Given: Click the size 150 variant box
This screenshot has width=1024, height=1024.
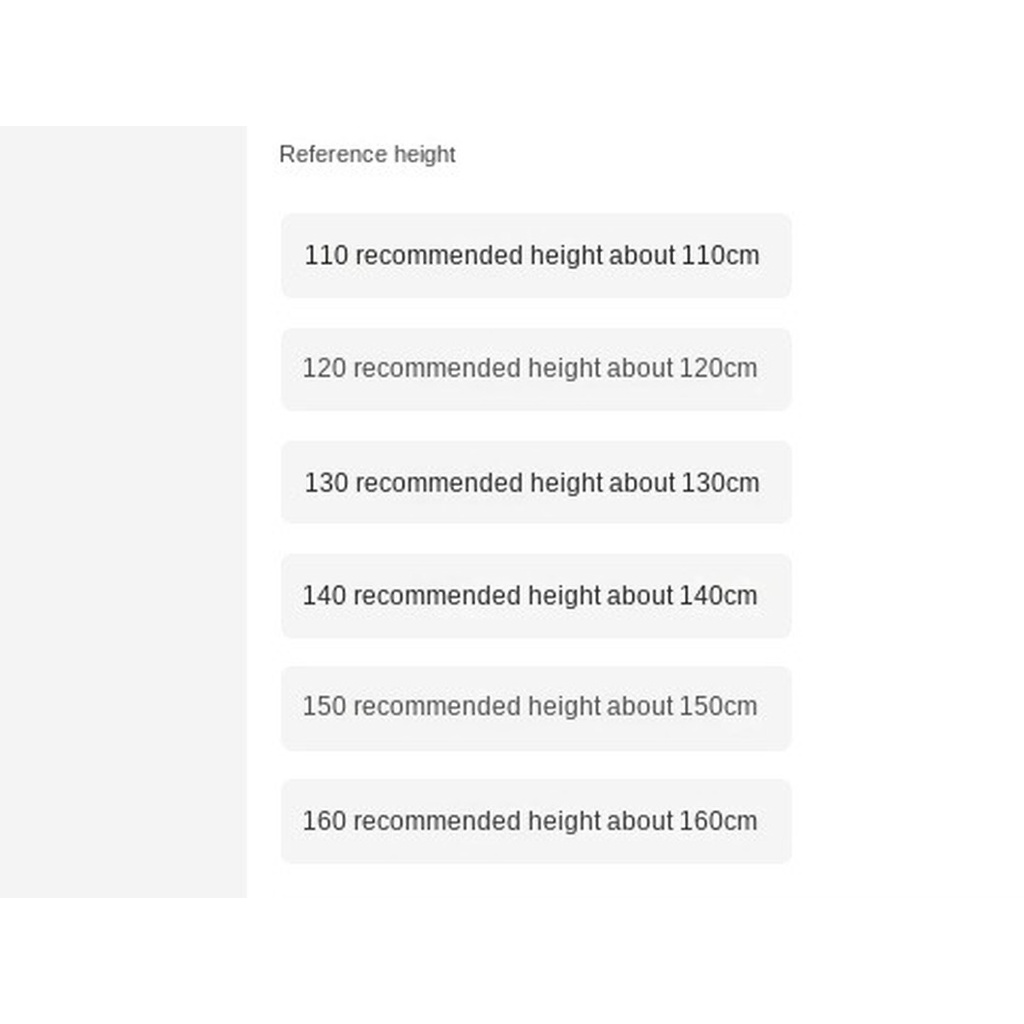Looking at the screenshot, I should pyautogui.click(x=535, y=708).
